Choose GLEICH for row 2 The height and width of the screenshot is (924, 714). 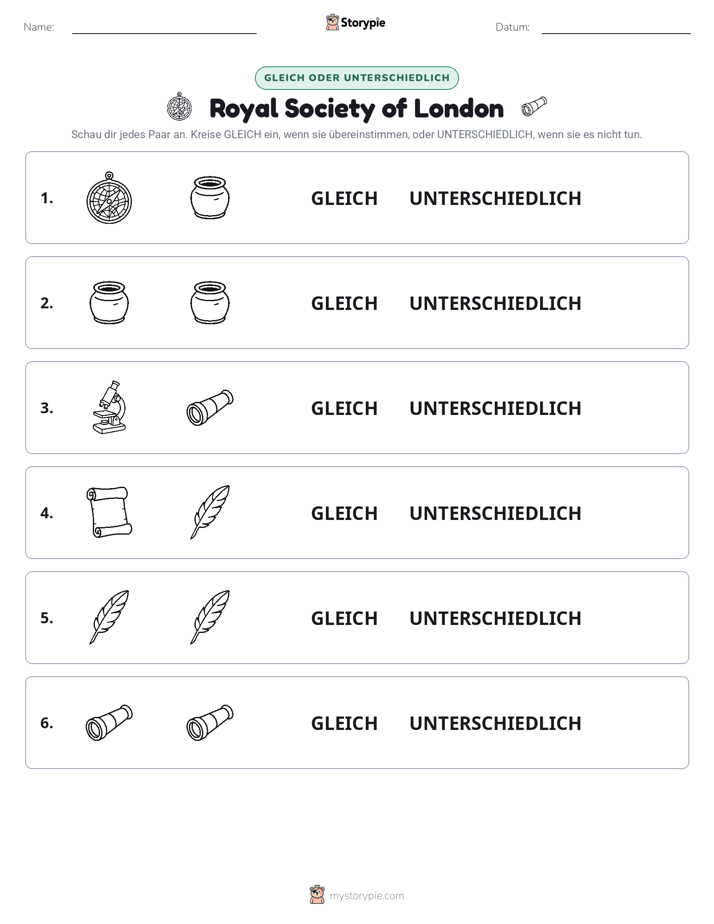(344, 303)
